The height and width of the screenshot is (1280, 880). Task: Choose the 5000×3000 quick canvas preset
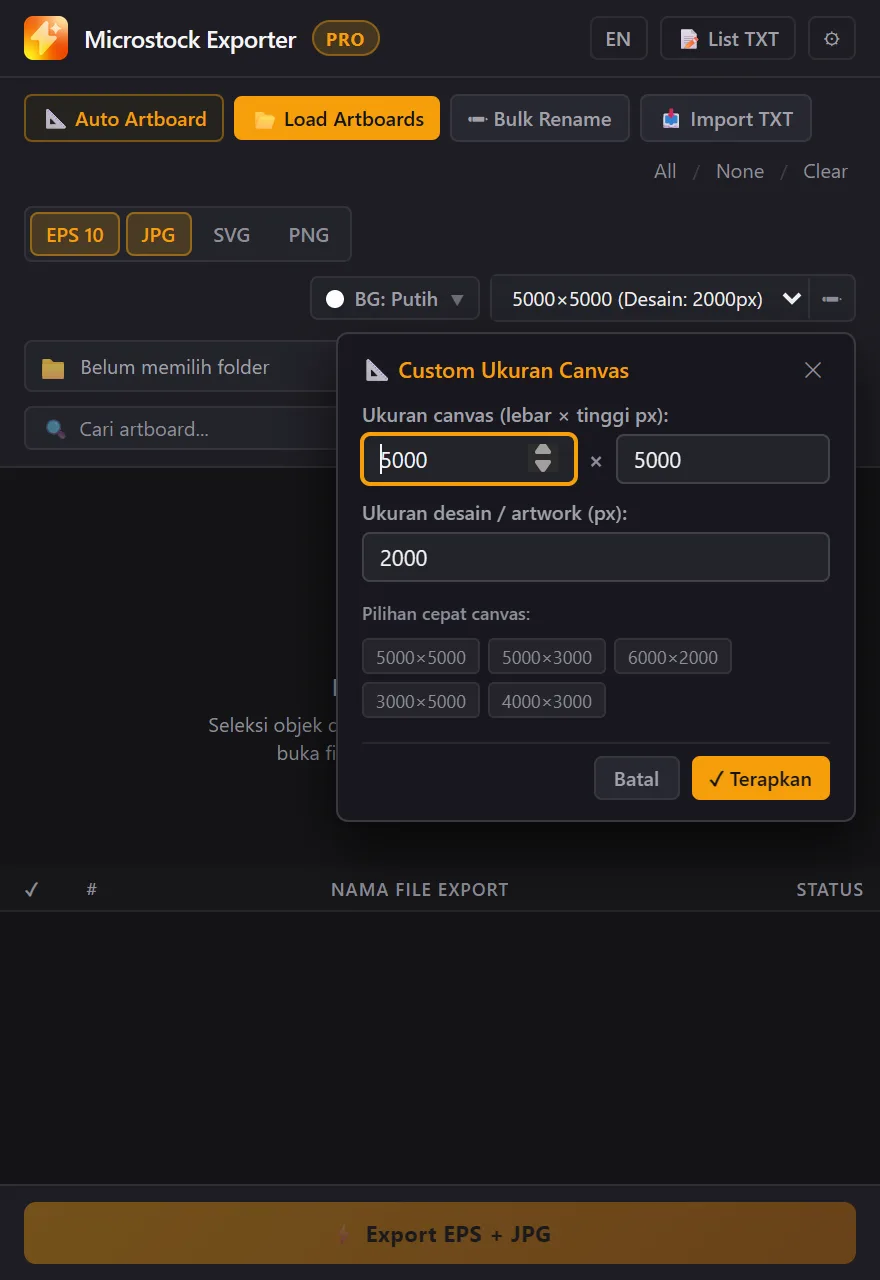[x=547, y=657]
